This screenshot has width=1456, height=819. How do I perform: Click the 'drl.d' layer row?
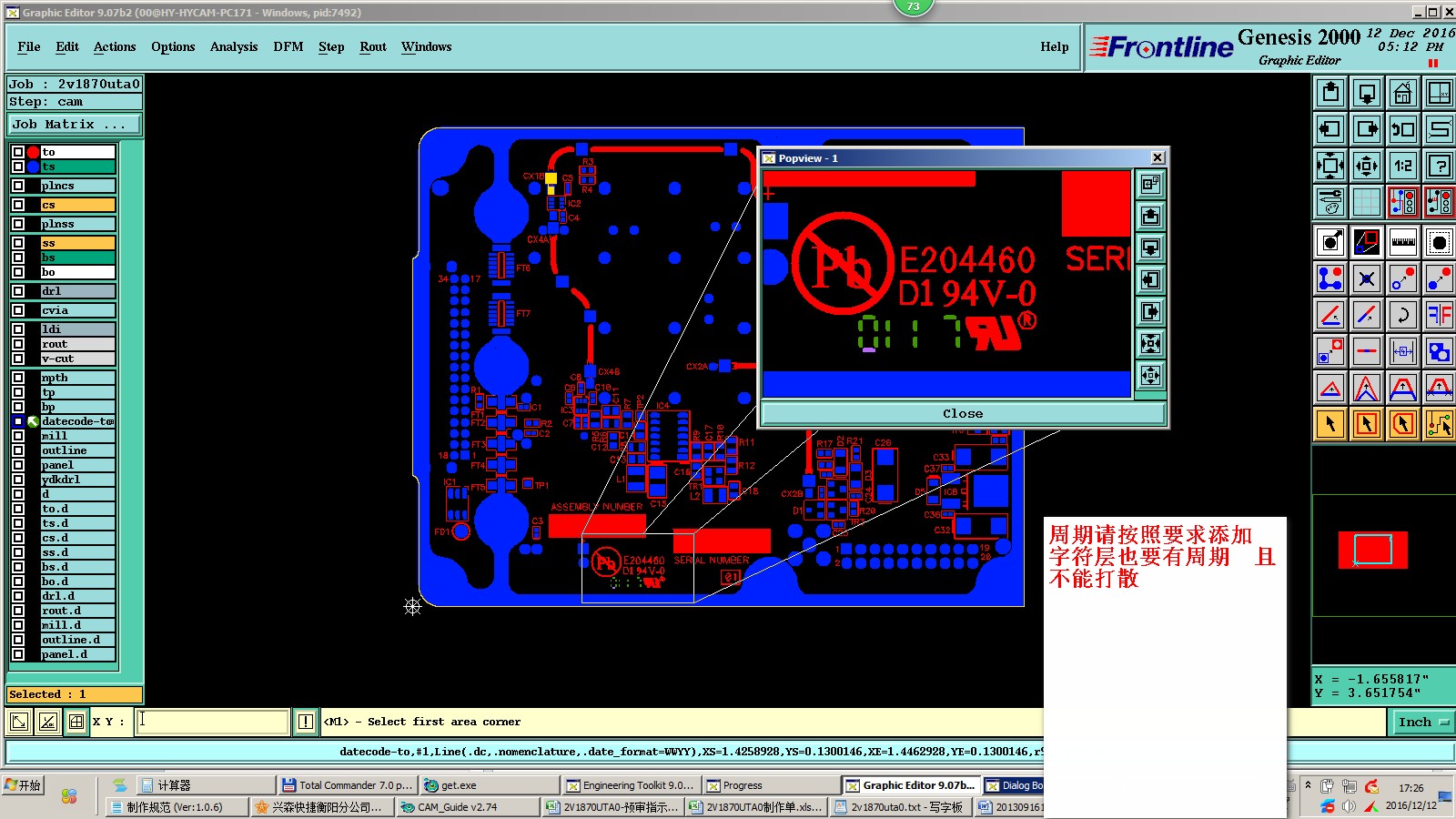(77, 596)
